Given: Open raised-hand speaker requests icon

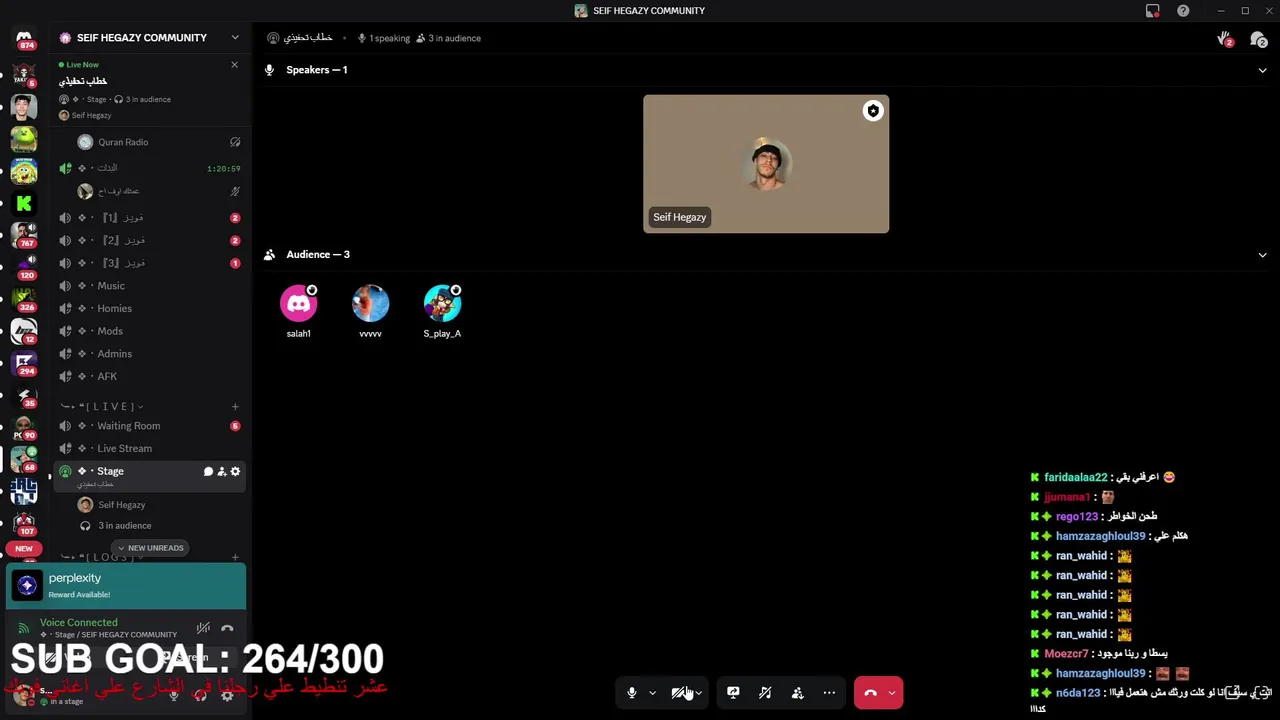Looking at the screenshot, I should coord(1224,39).
